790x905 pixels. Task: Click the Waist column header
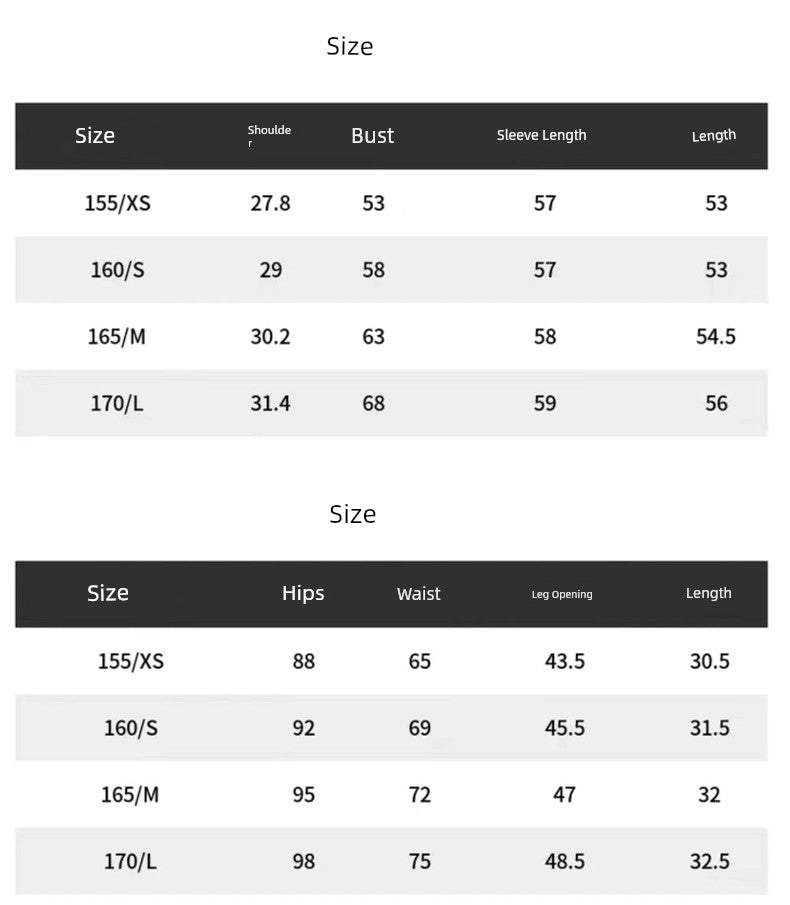coord(418,594)
